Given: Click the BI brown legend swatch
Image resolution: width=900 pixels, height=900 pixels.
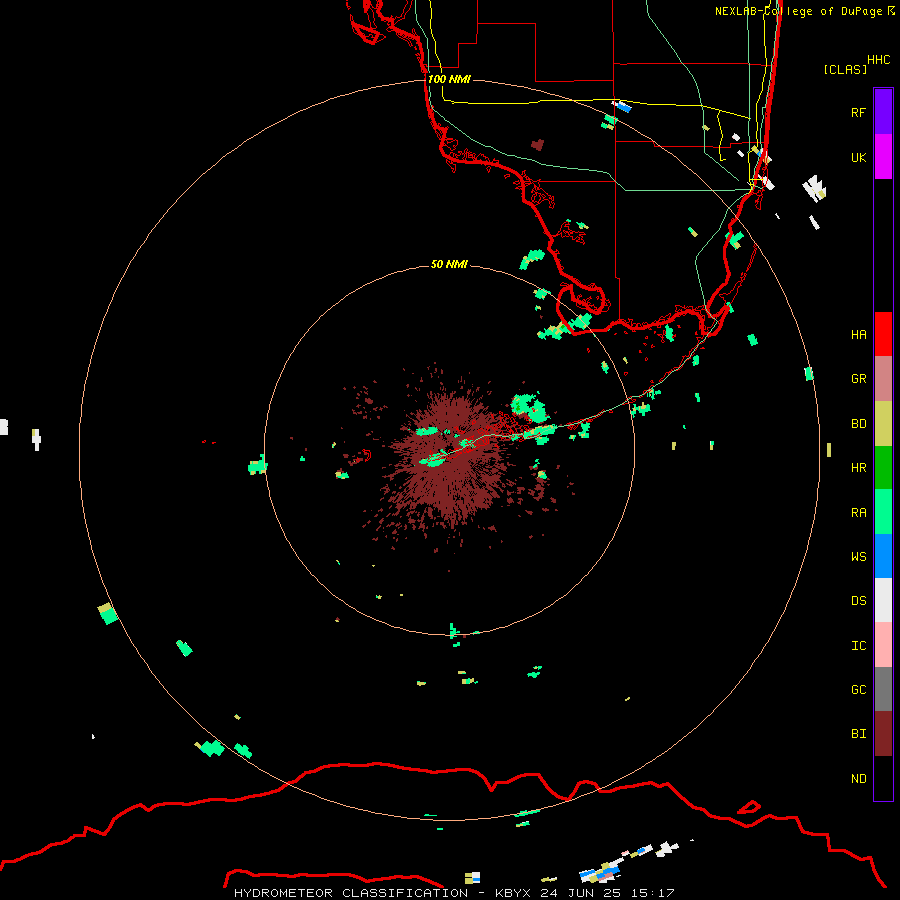Looking at the screenshot, I should pos(883,734).
